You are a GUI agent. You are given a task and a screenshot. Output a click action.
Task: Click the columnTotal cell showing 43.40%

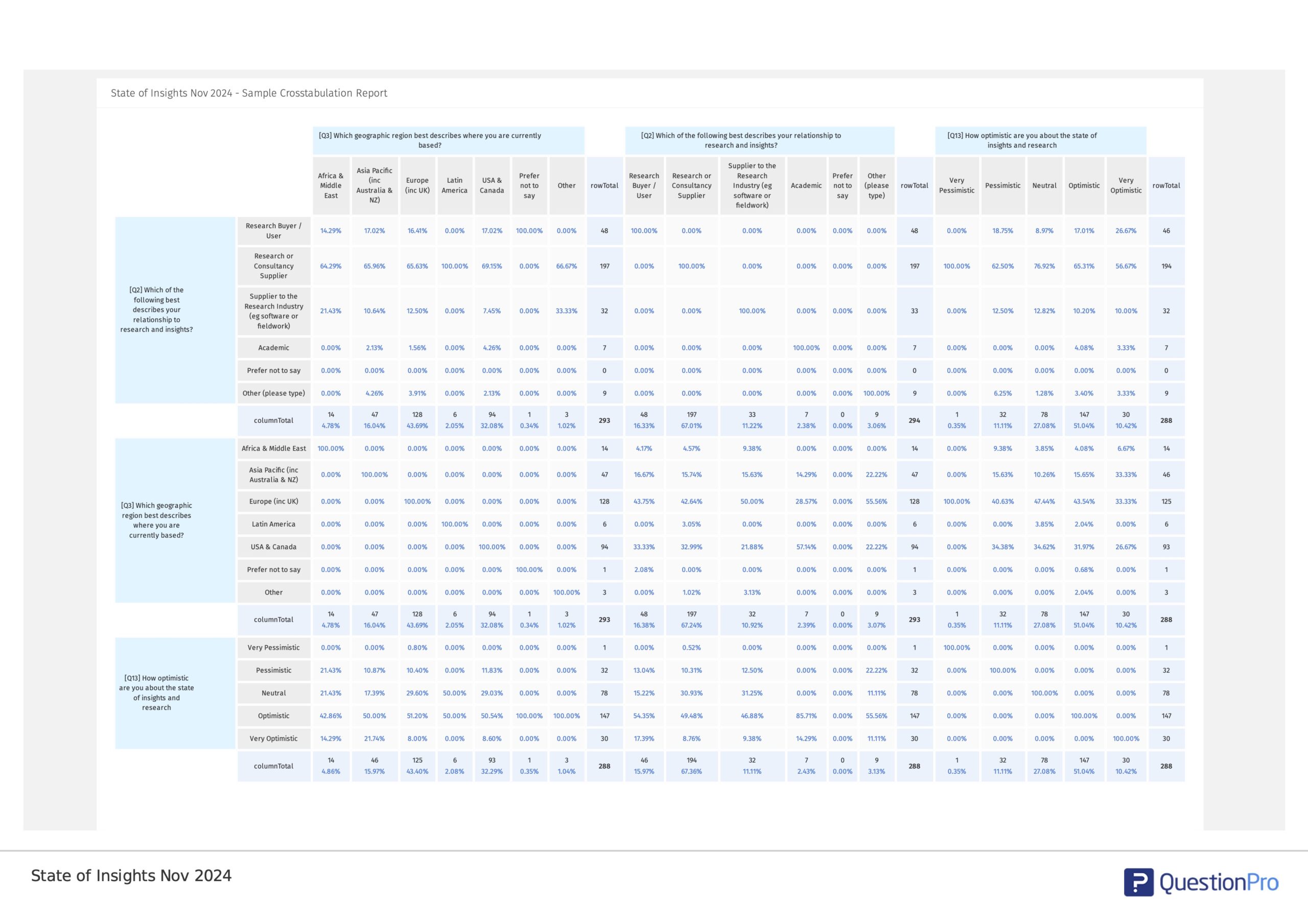[417, 766]
